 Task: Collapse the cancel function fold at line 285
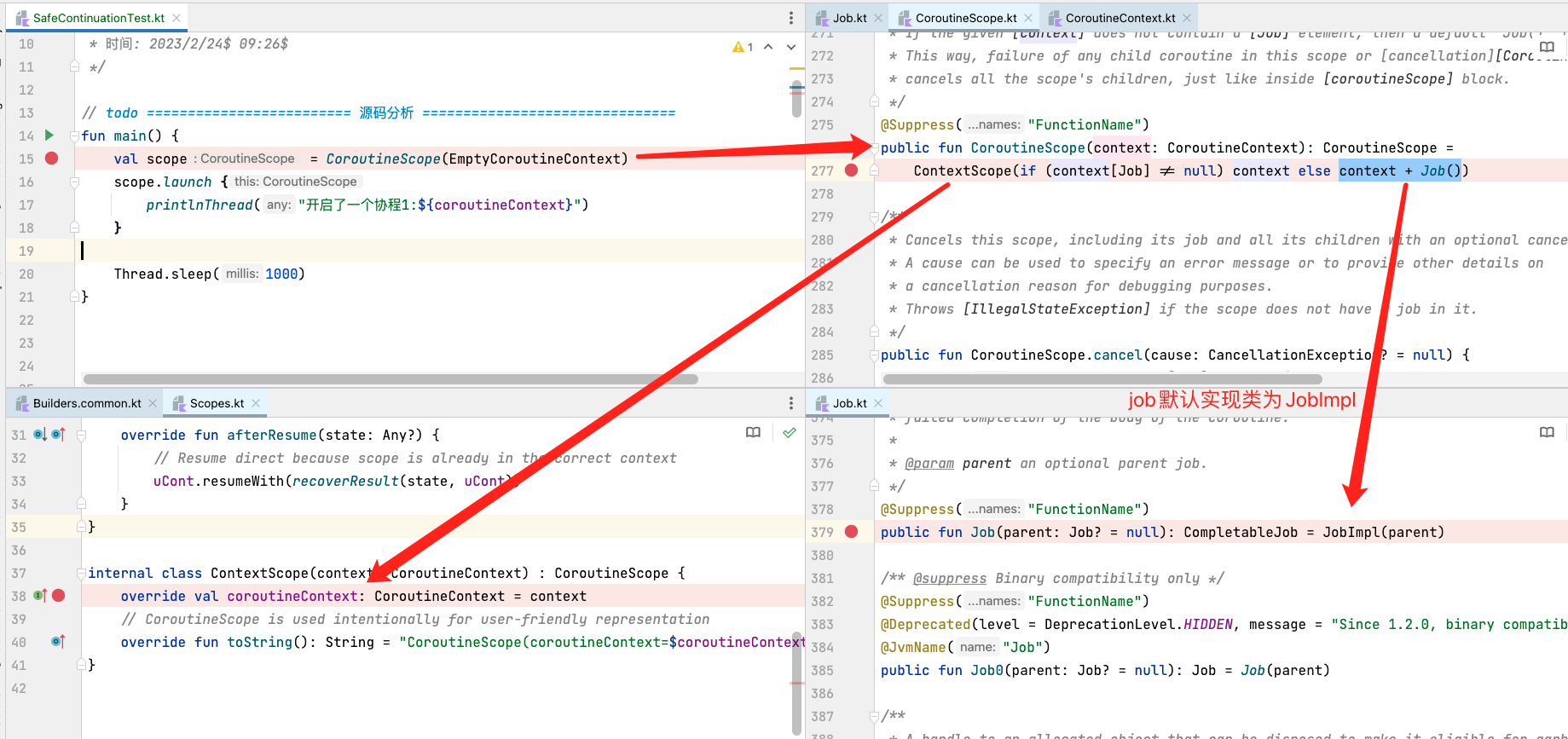pos(875,355)
